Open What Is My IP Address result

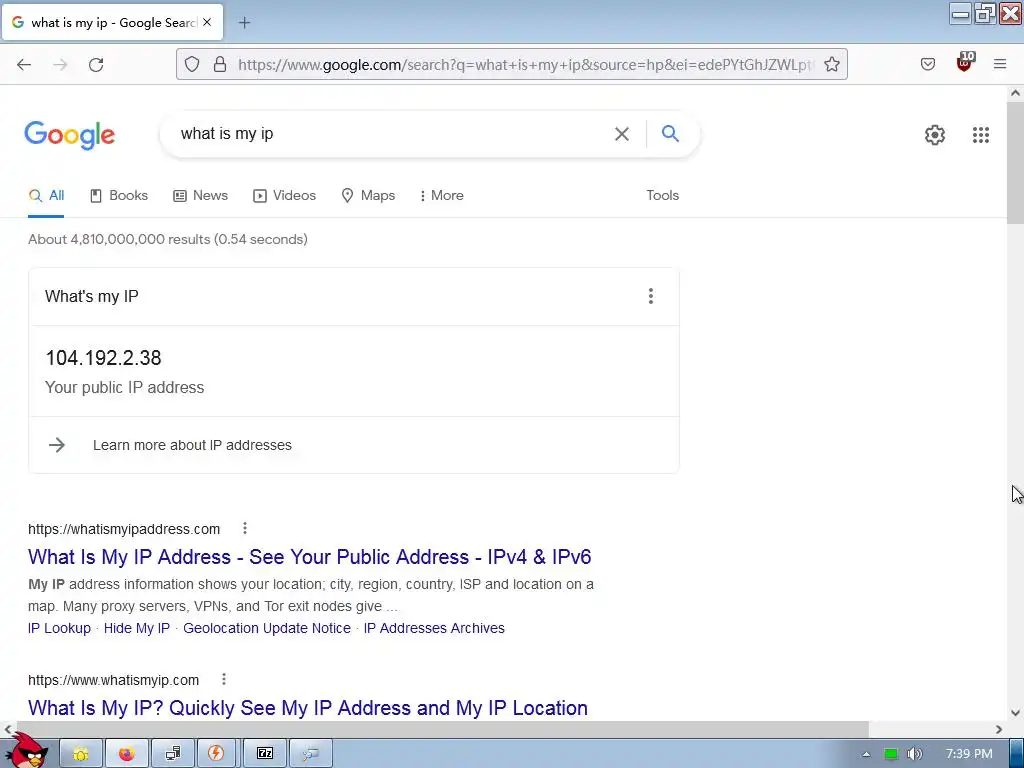[x=310, y=557]
